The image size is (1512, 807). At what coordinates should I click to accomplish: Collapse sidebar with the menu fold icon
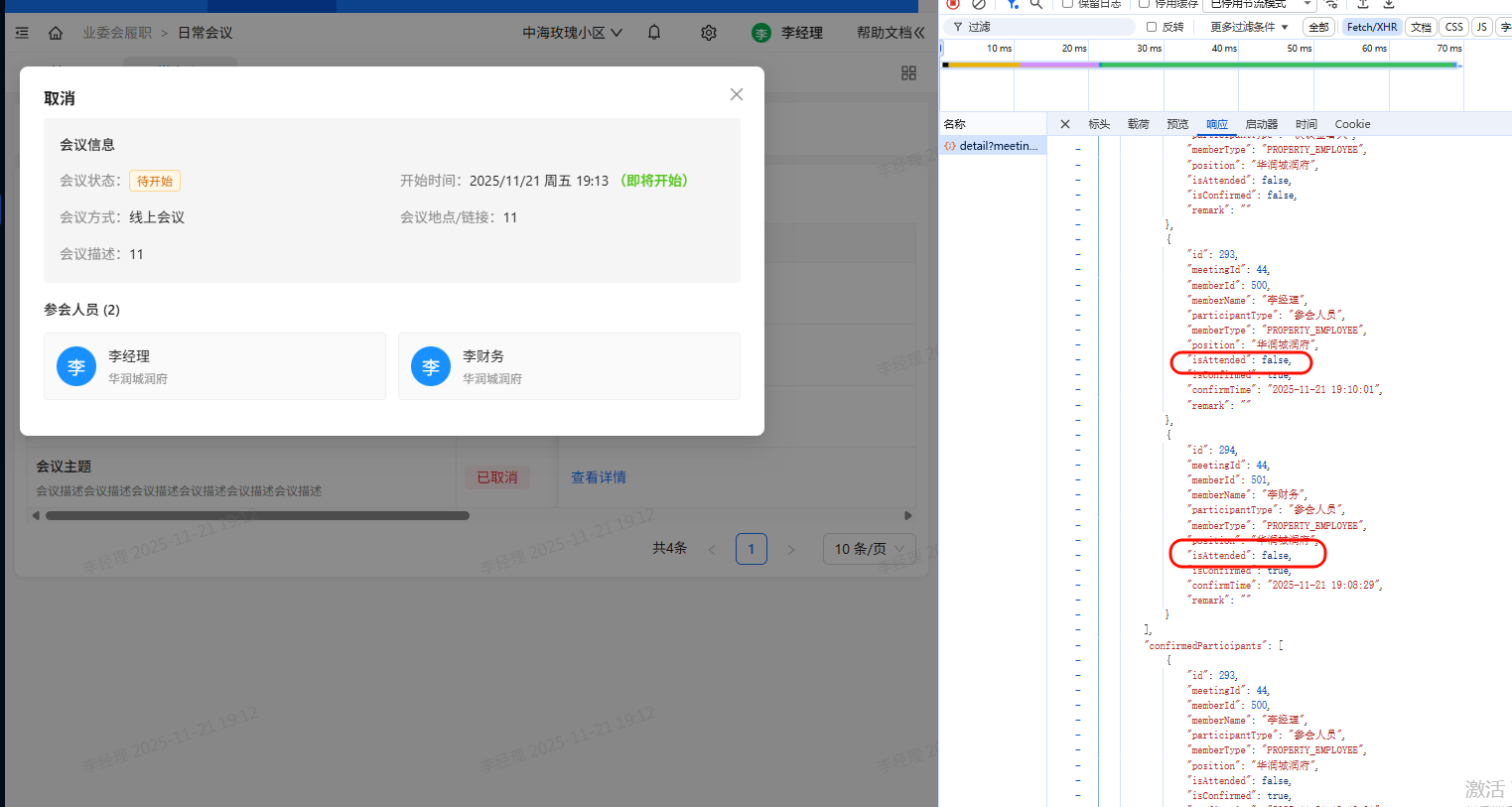pos(22,33)
